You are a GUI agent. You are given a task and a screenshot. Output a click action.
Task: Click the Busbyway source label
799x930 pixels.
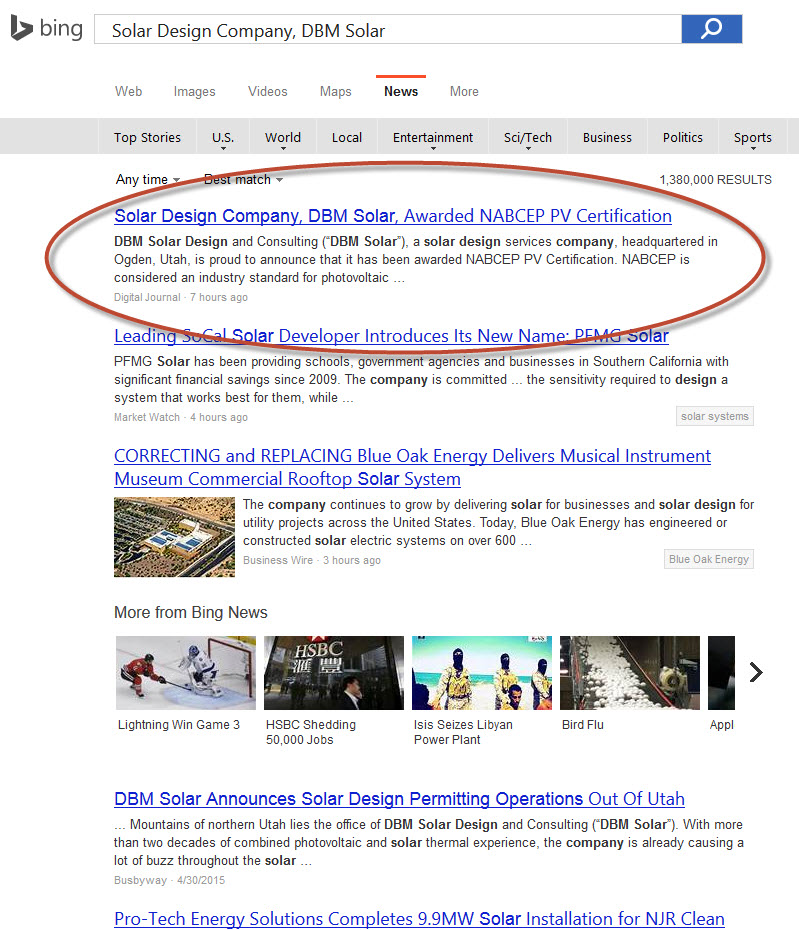click(x=140, y=880)
